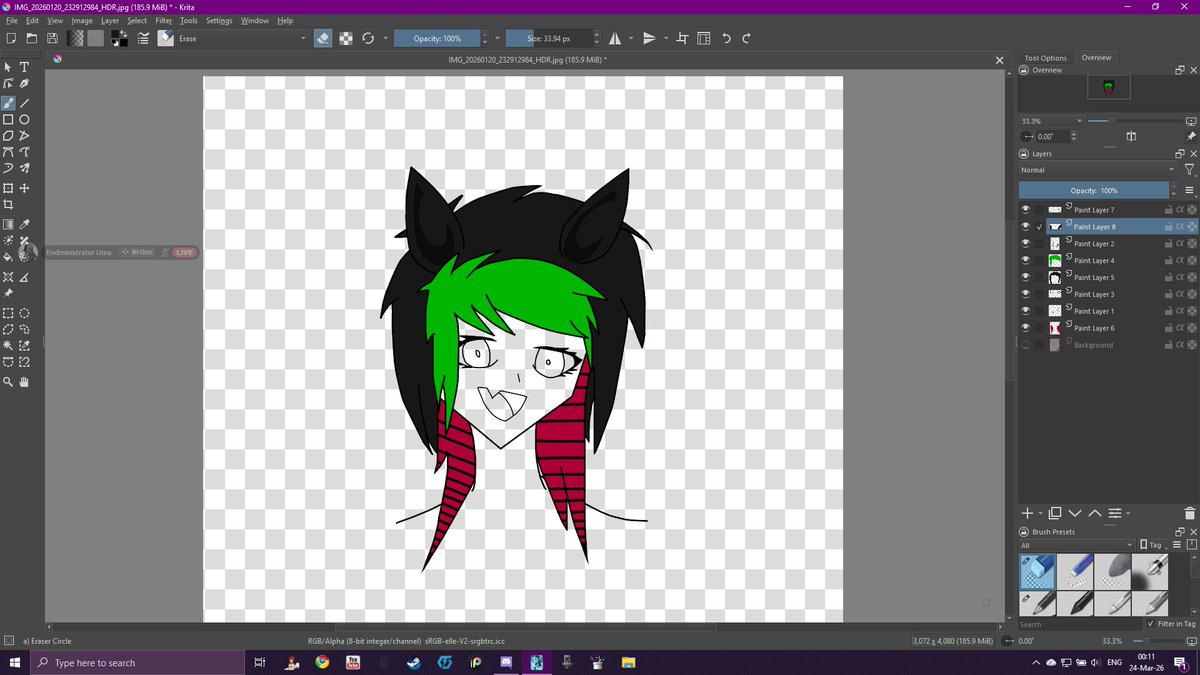
Task: Select the Pan hand tool
Action: [25, 382]
